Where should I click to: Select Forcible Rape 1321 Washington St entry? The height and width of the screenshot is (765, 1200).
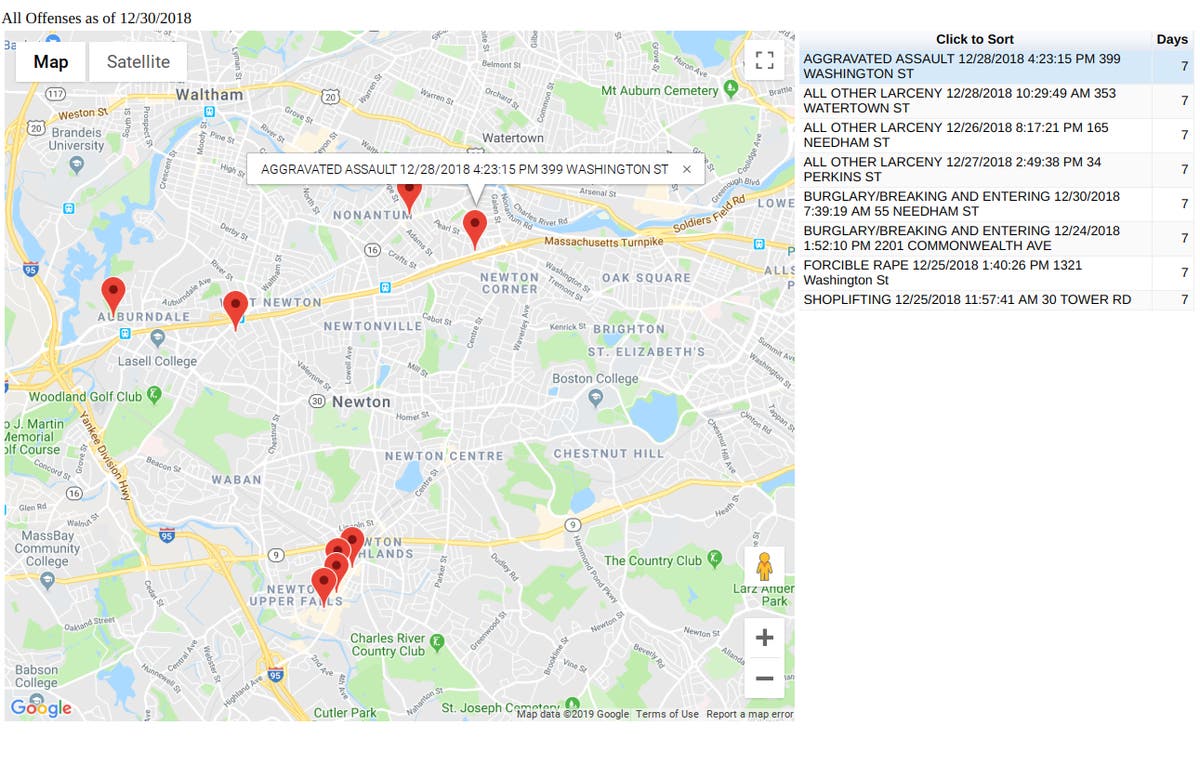[974, 273]
